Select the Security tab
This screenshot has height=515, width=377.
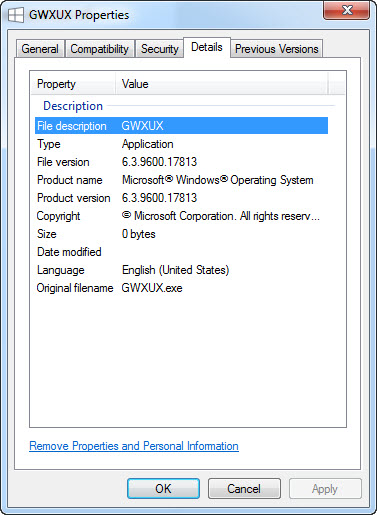click(x=160, y=49)
